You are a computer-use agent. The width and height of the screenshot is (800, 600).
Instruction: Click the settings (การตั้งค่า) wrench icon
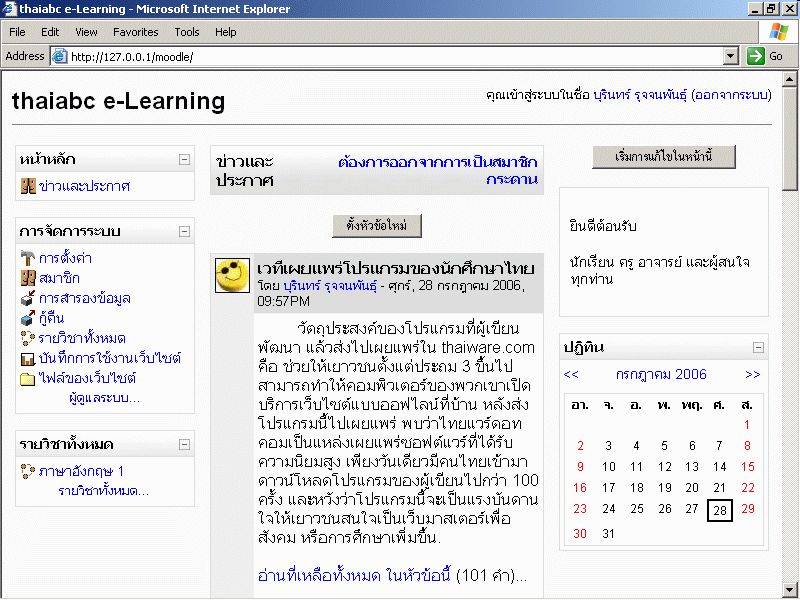[x=28, y=259]
